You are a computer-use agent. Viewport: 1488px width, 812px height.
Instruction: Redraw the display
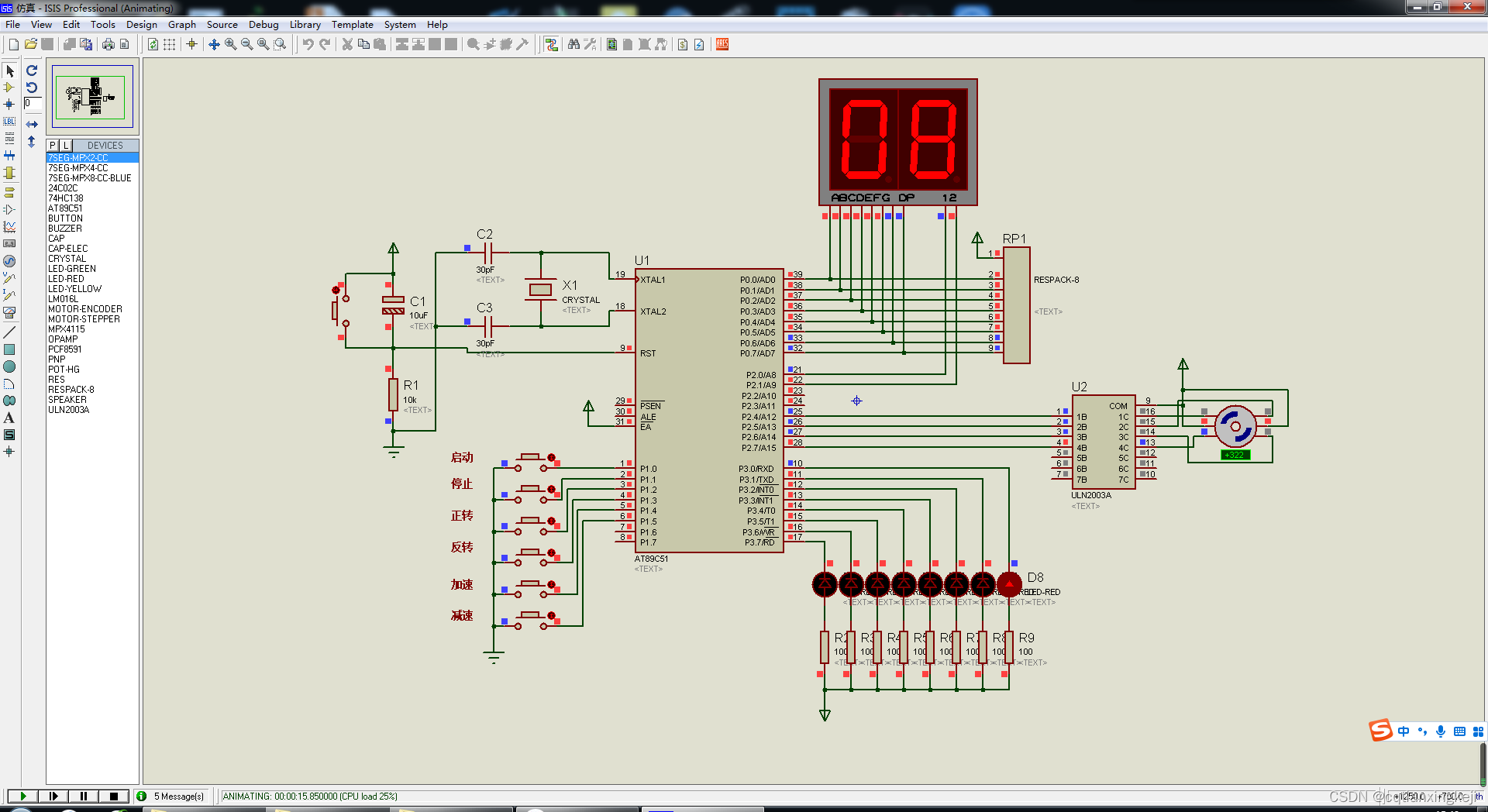point(153,44)
